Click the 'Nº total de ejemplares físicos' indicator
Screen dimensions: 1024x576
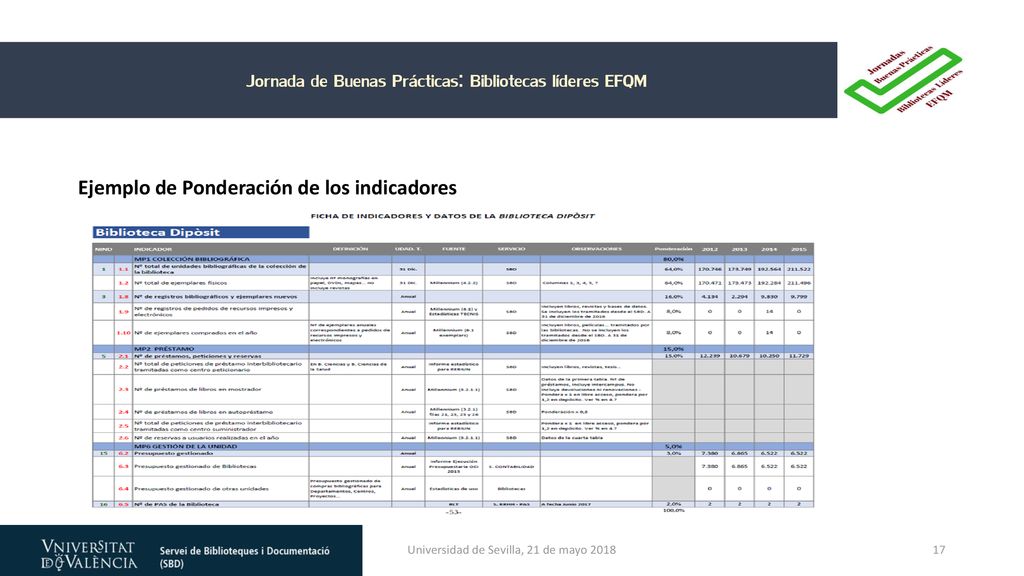coord(180,283)
